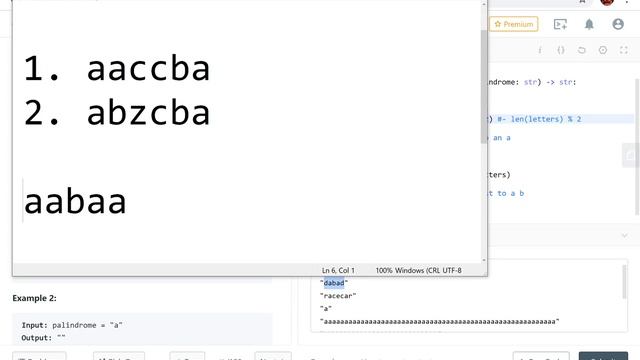Click the curly braces autocomplete icon
Screen dimensions: 640x360
(x=561, y=50)
